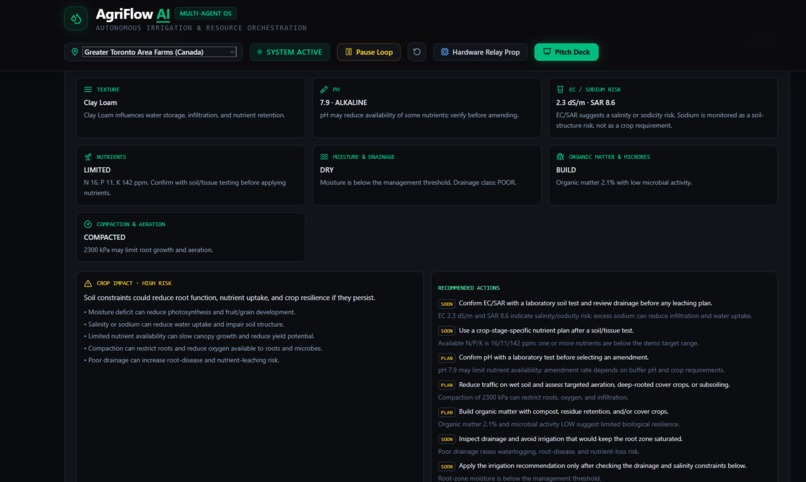
Task: Select the 'COMPACTED' status text
Action: pos(104,237)
